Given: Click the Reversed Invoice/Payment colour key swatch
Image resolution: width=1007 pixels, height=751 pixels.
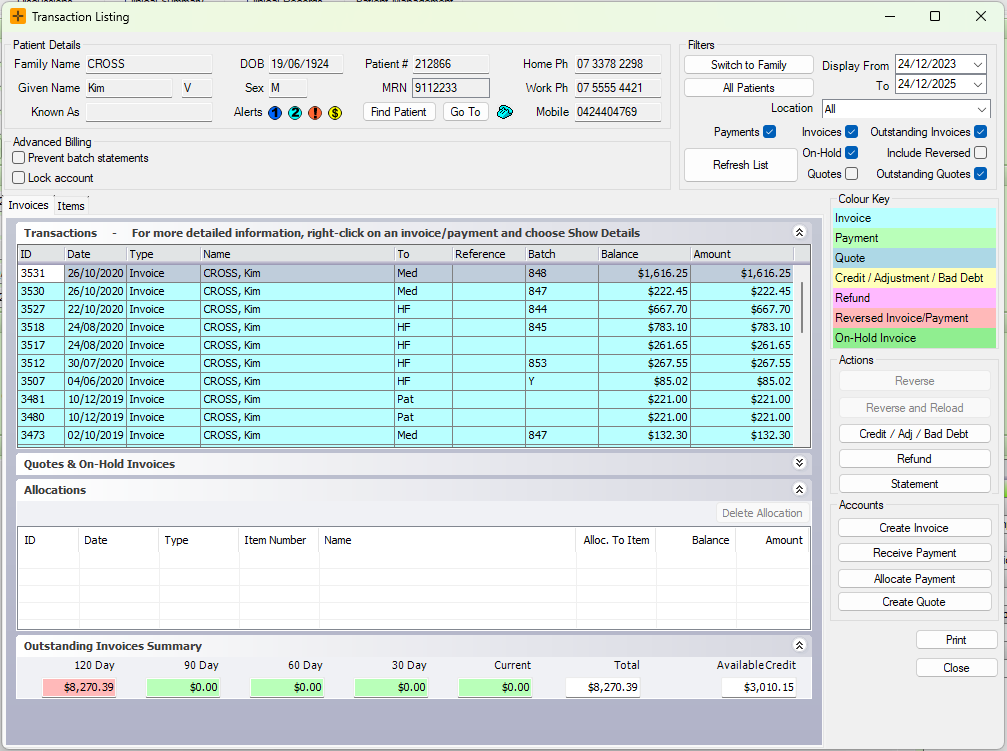Looking at the screenshot, I should point(914,318).
